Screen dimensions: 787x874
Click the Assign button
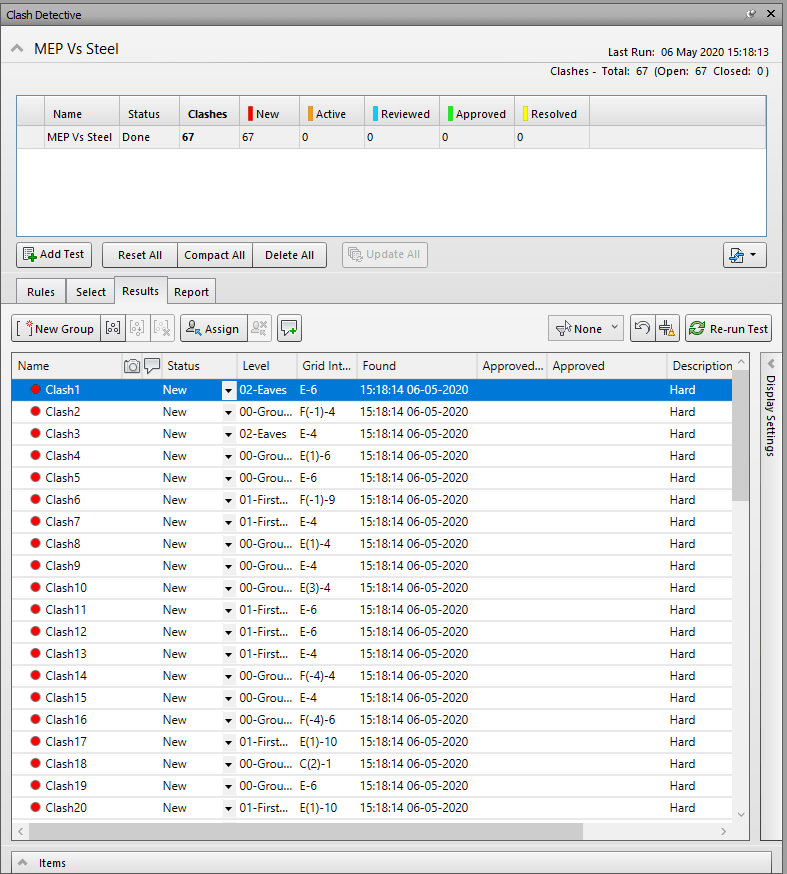213,328
